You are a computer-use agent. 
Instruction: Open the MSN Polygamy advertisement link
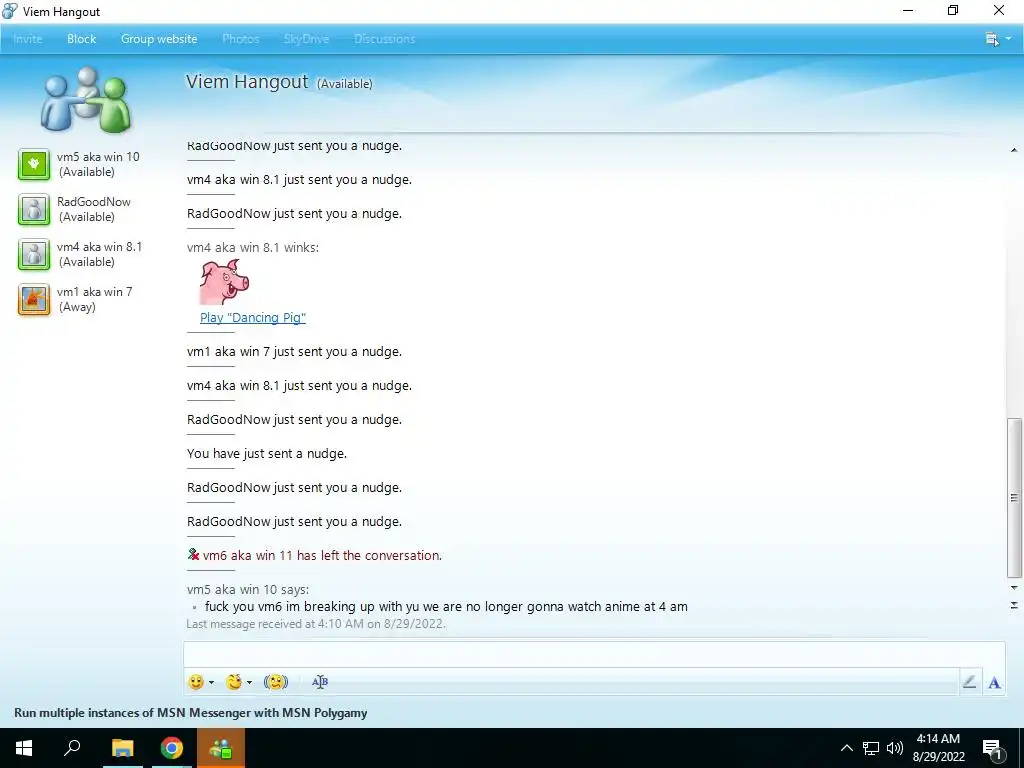click(191, 712)
